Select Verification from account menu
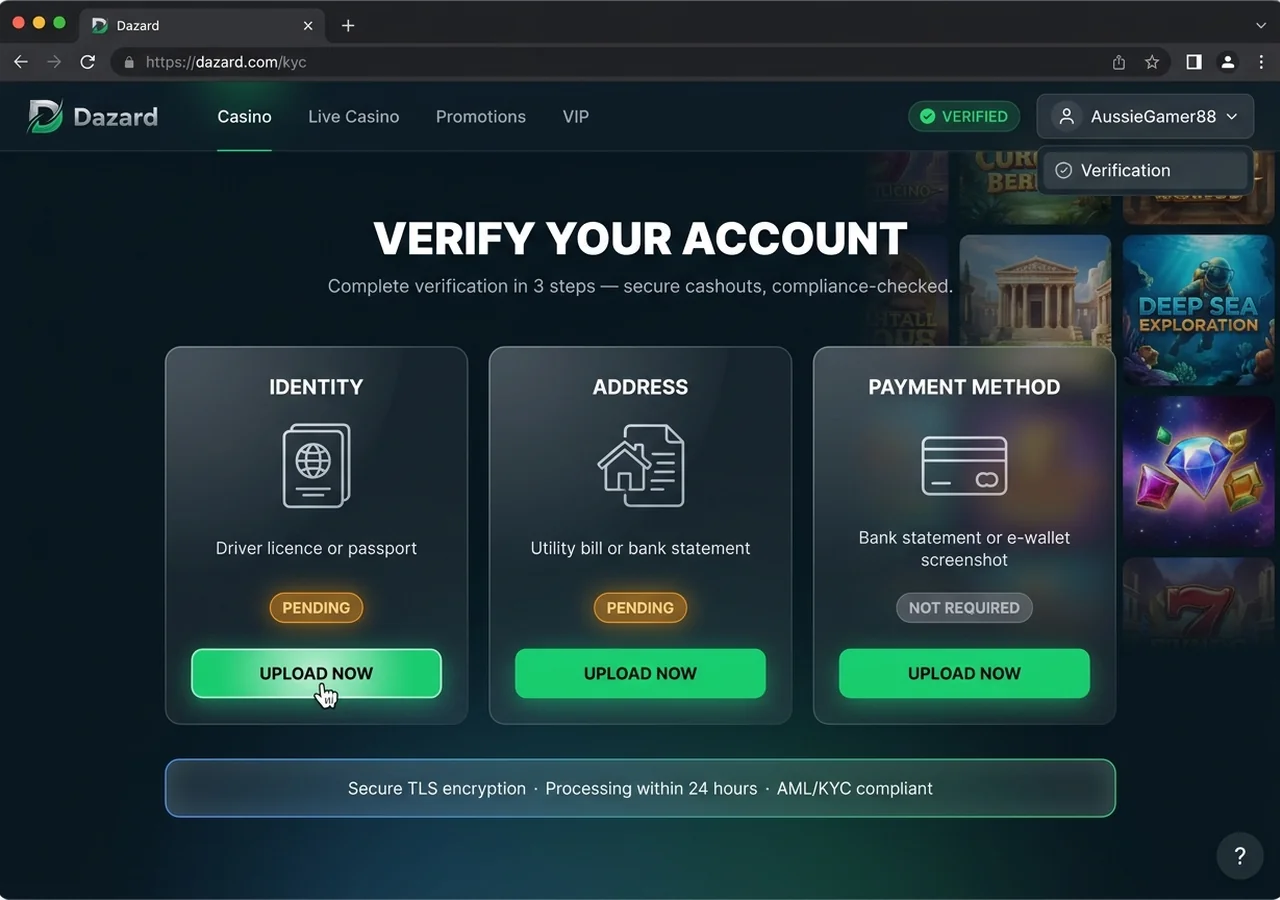The height and width of the screenshot is (900, 1280). (x=1145, y=171)
